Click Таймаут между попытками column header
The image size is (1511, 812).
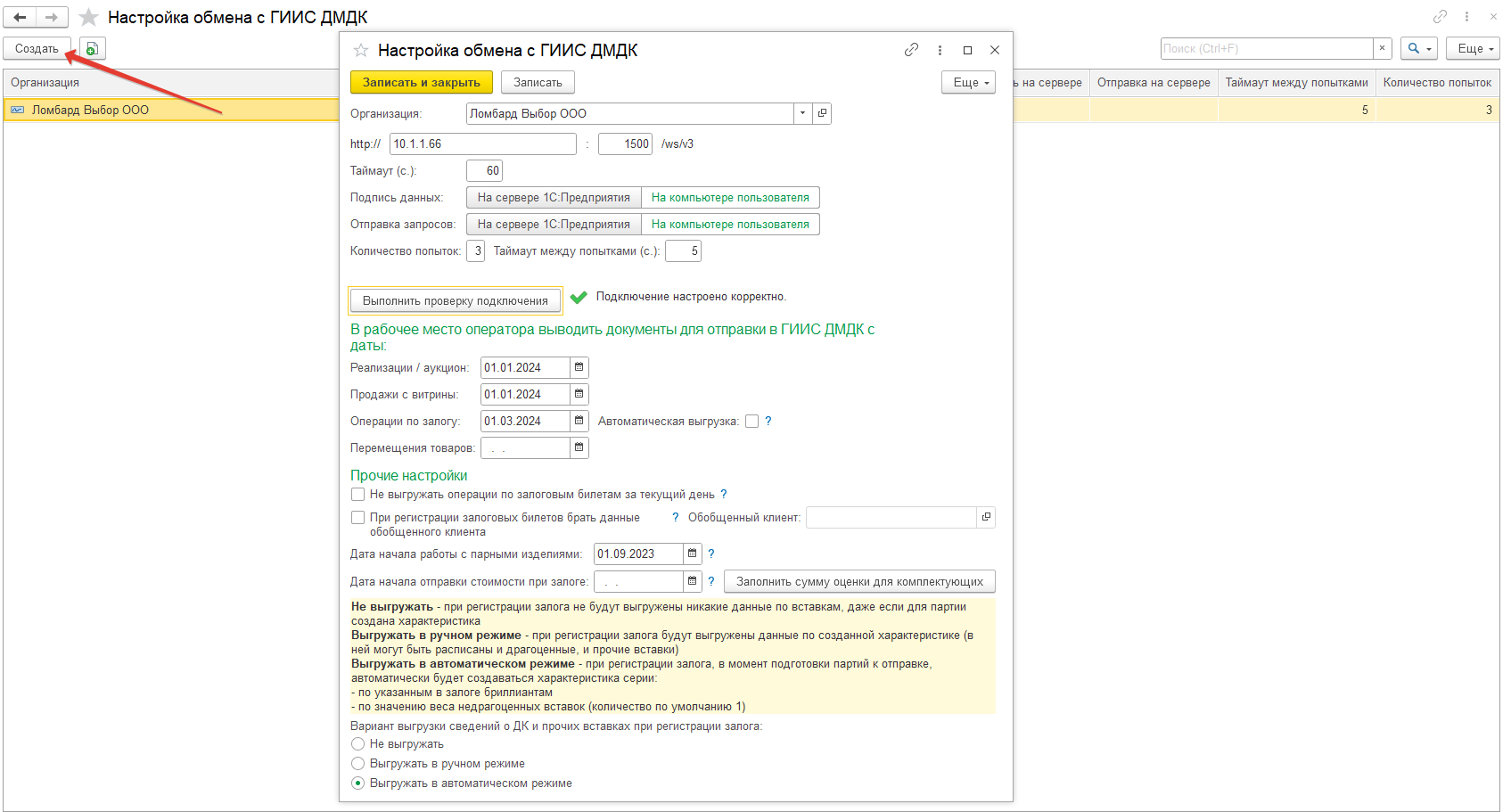pyautogui.click(x=1296, y=82)
